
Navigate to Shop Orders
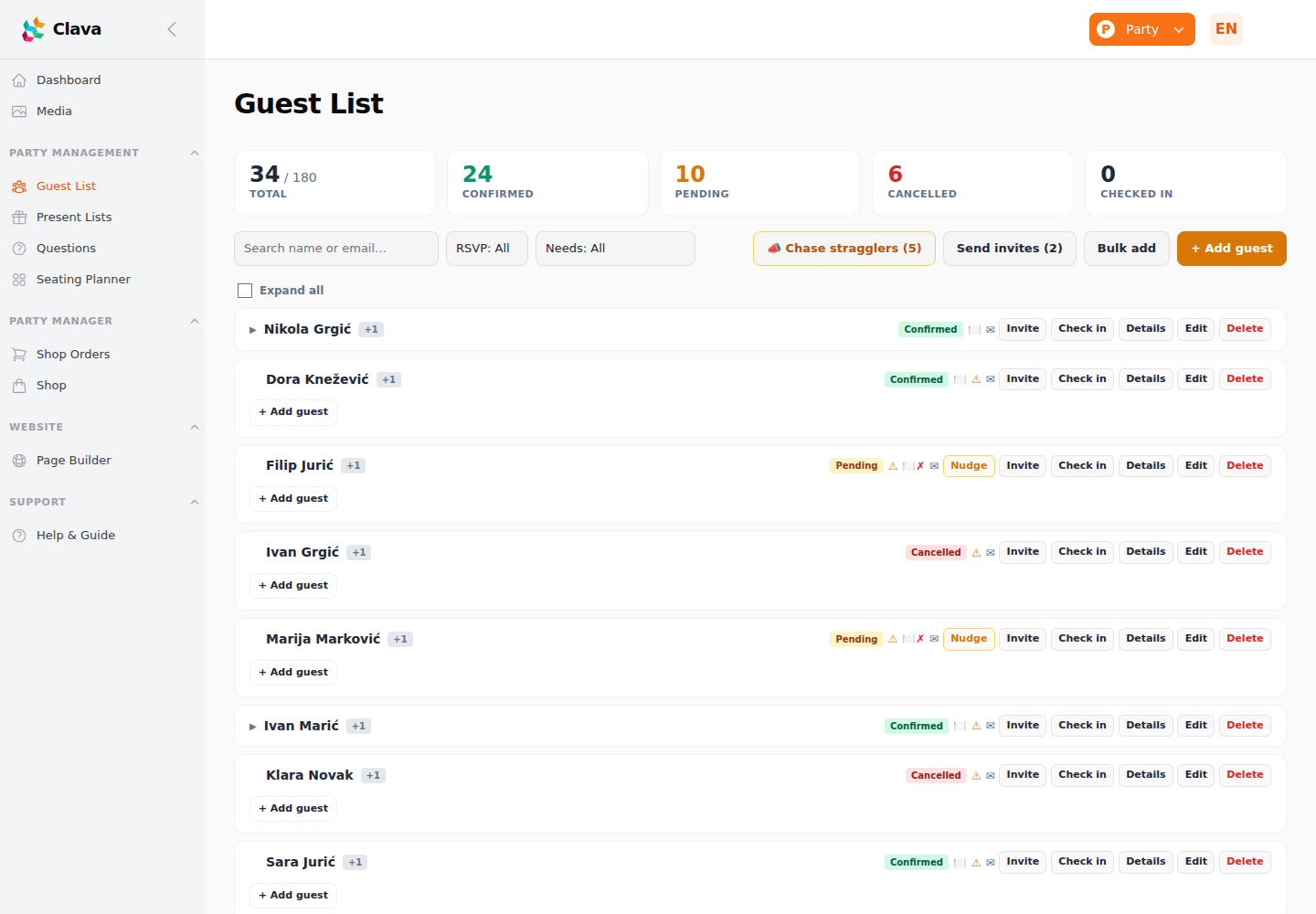point(102,355)
